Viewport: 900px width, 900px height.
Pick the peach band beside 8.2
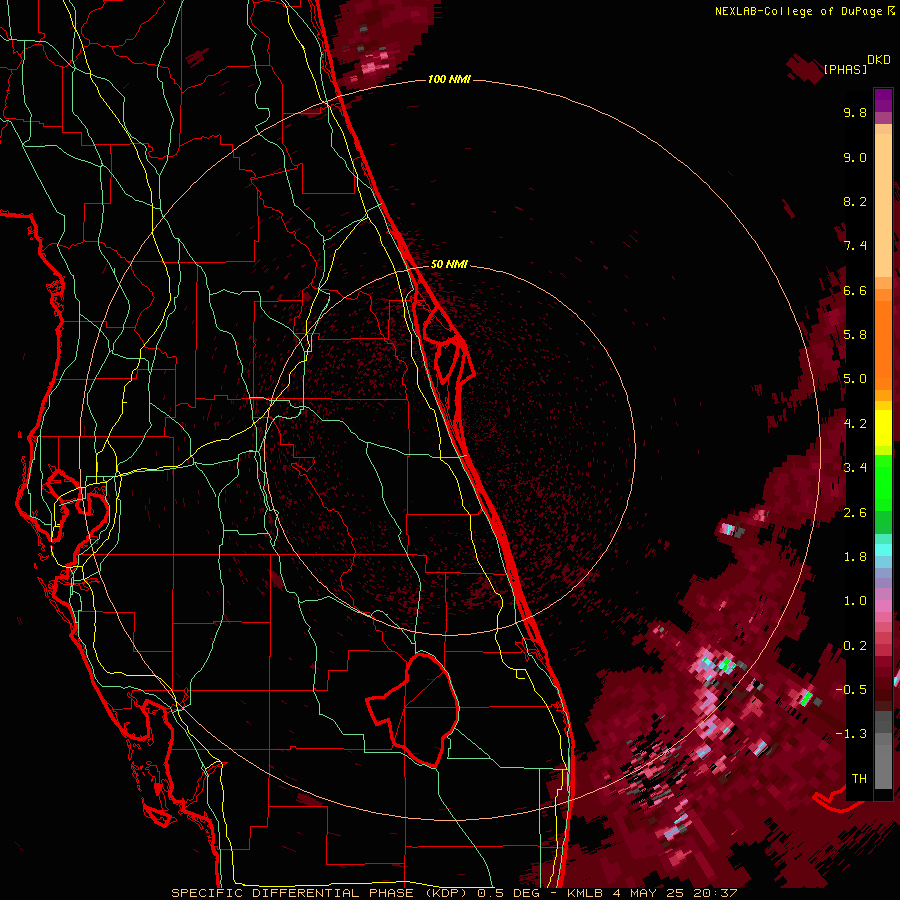883,205
